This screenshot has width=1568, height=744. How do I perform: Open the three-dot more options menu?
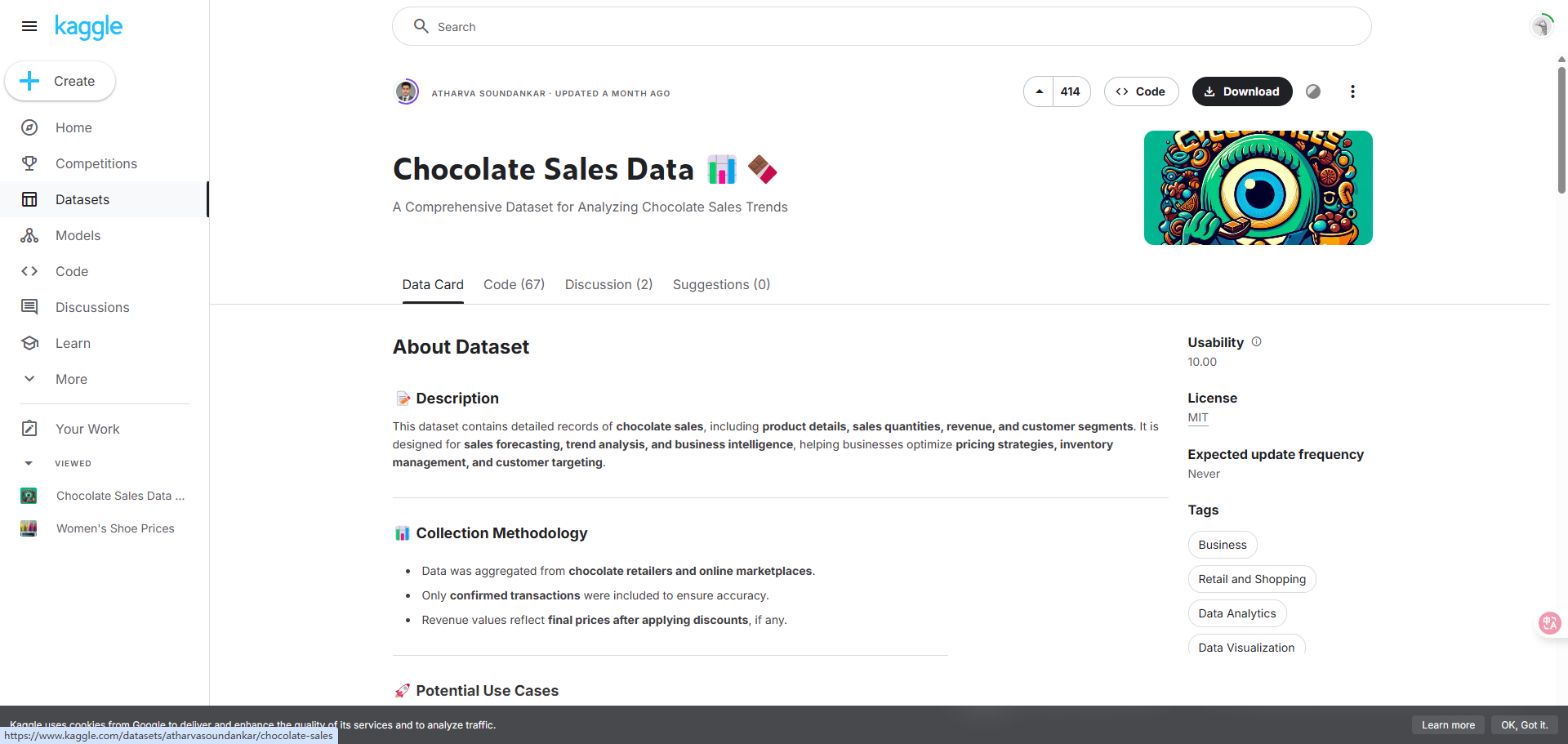(x=1352, y=91)
